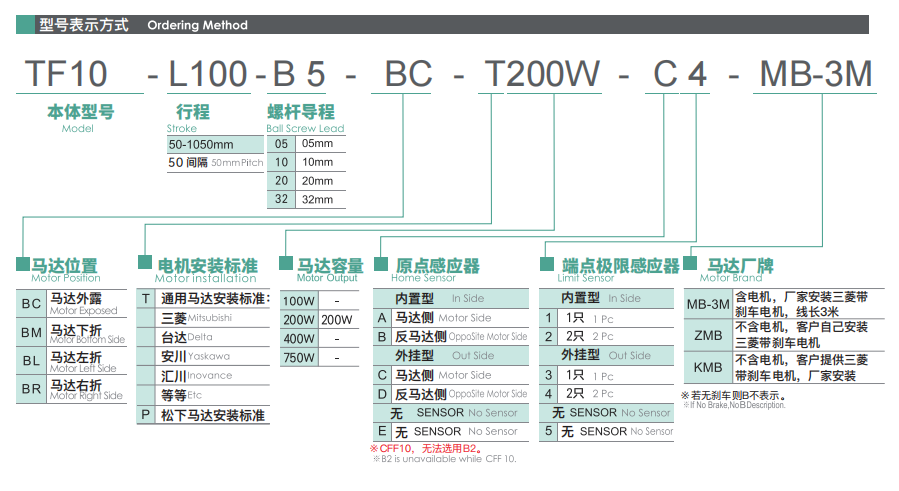This screenshot has height=491, width=899.
Task: Click the 'TF10' model code
Action: [66, 74]
